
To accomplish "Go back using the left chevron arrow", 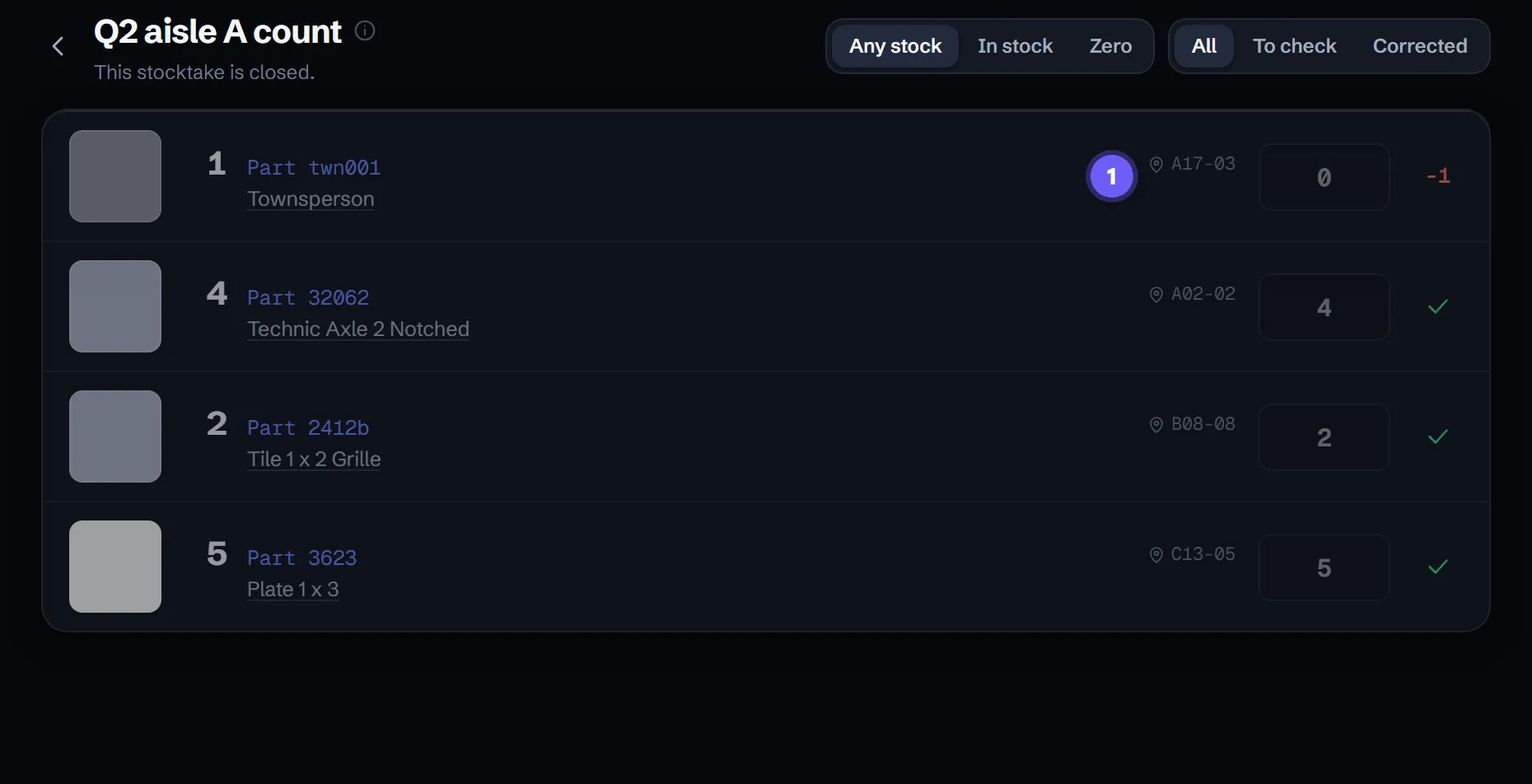I will click(58, 46).
